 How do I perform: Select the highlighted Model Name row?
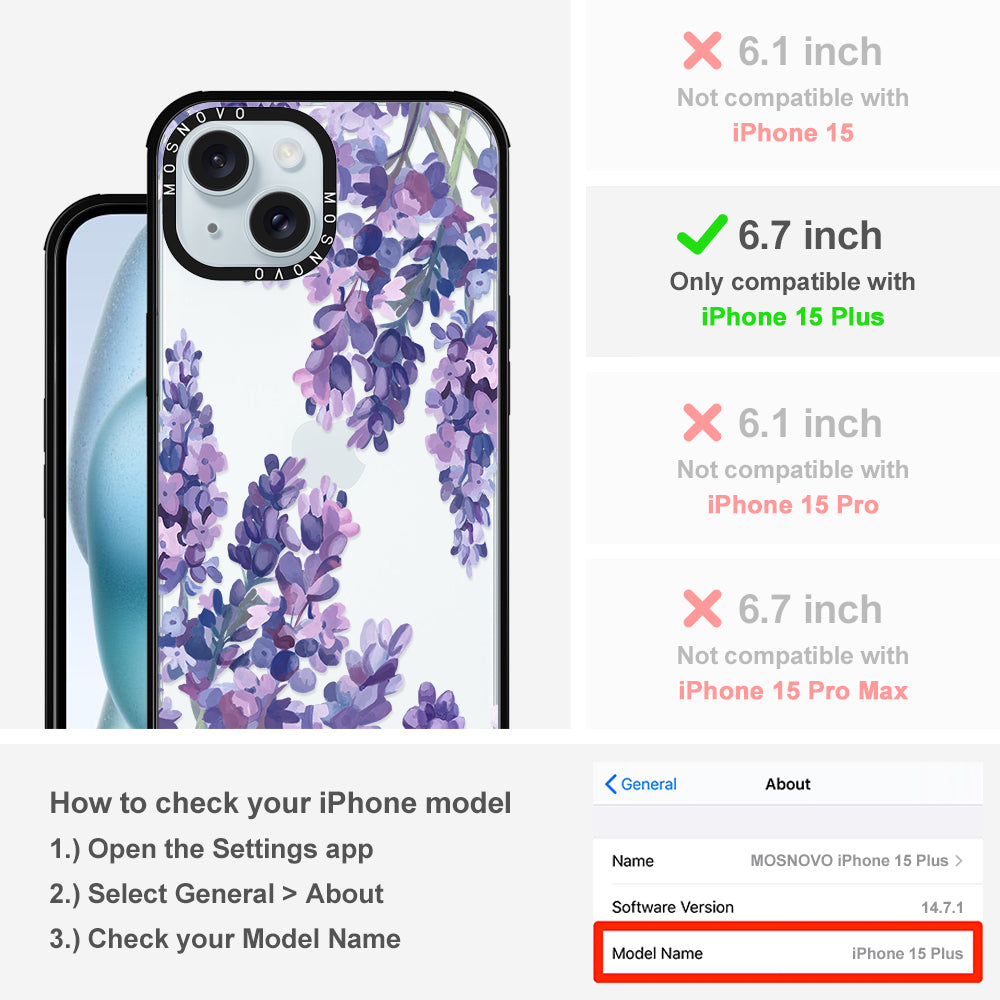pyautogui.click(x=788, y=952)
